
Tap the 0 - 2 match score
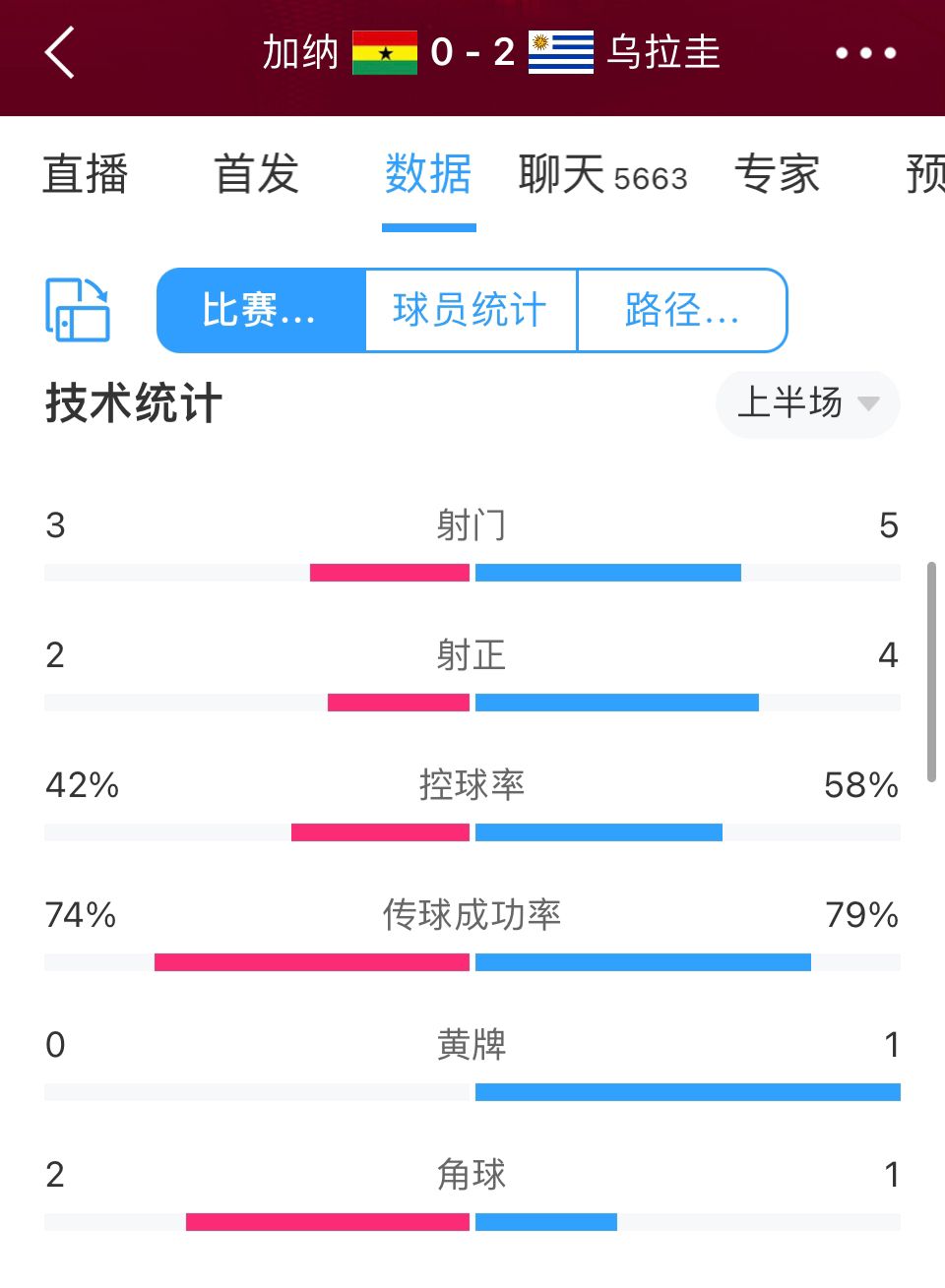[472, 52]
